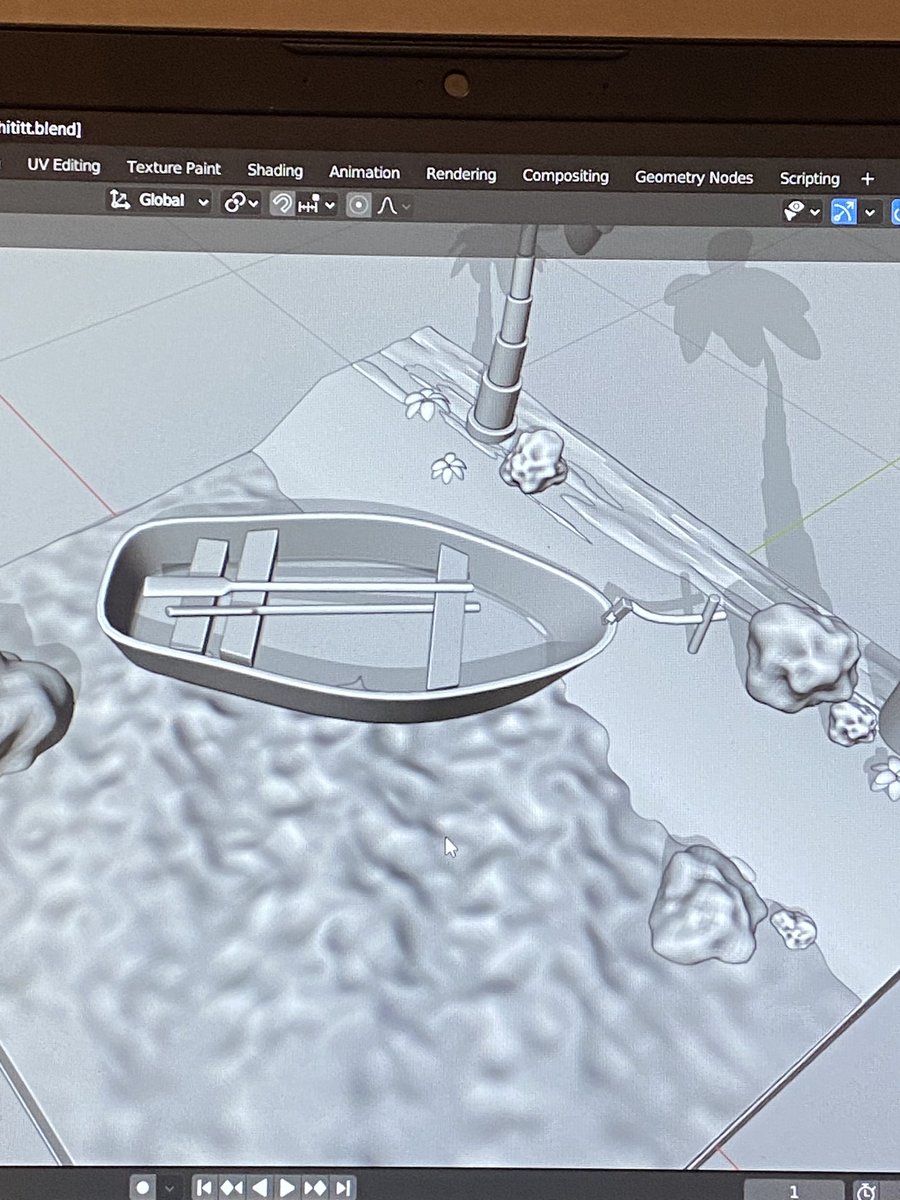Jump to the previous keyframe
The image size is (900, 1200).
pos(232,1188)
